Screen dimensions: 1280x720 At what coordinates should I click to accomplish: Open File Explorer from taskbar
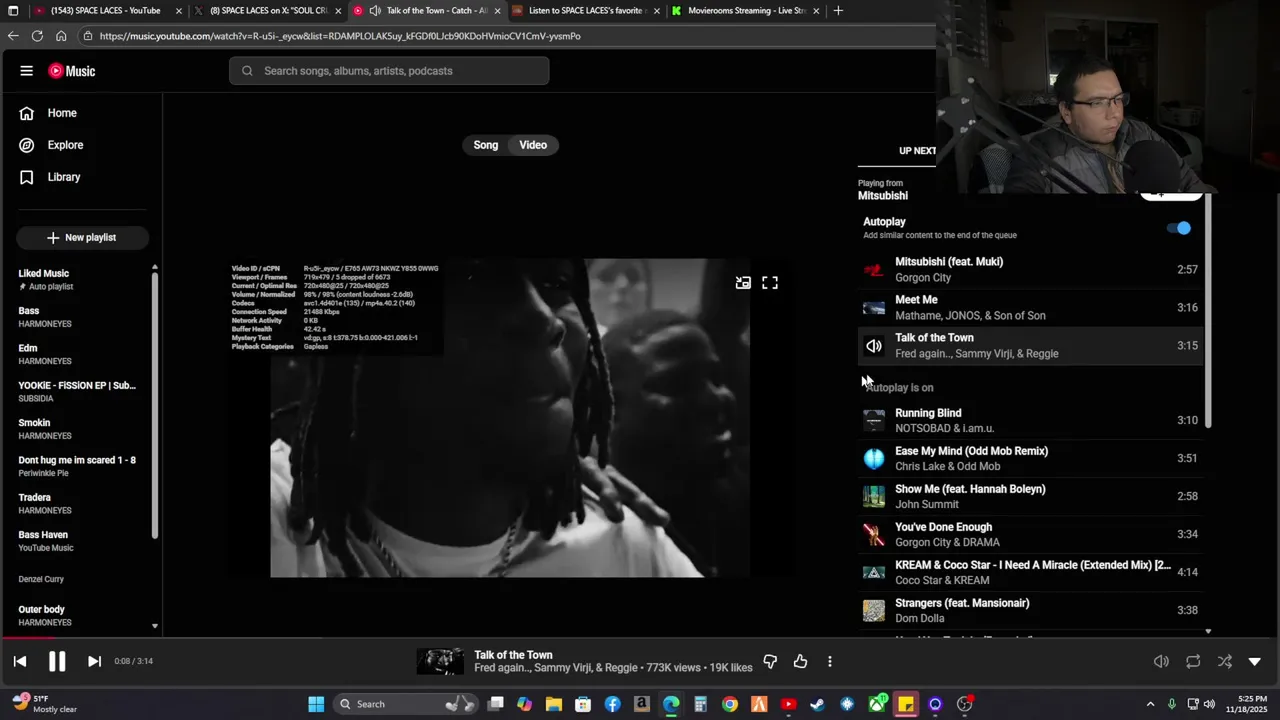pos(554,704)
